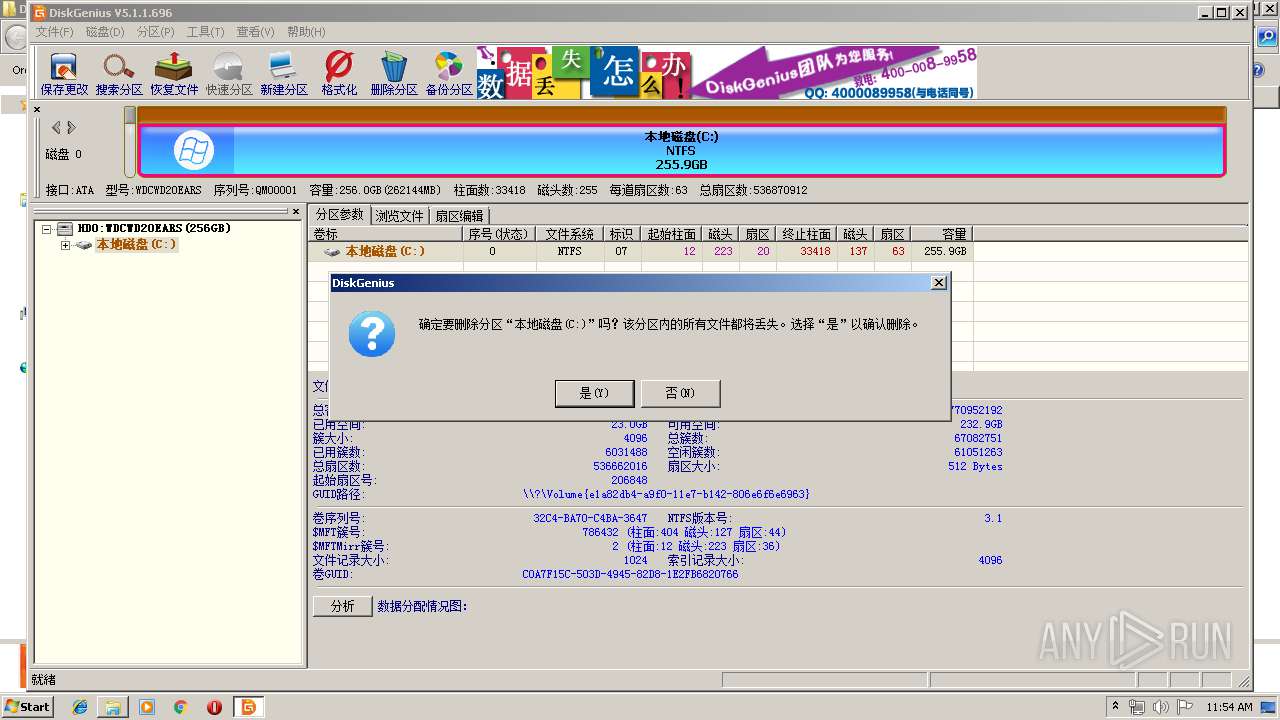Click the 分析 analyze button
The image size is (1280, 720).
342,606
